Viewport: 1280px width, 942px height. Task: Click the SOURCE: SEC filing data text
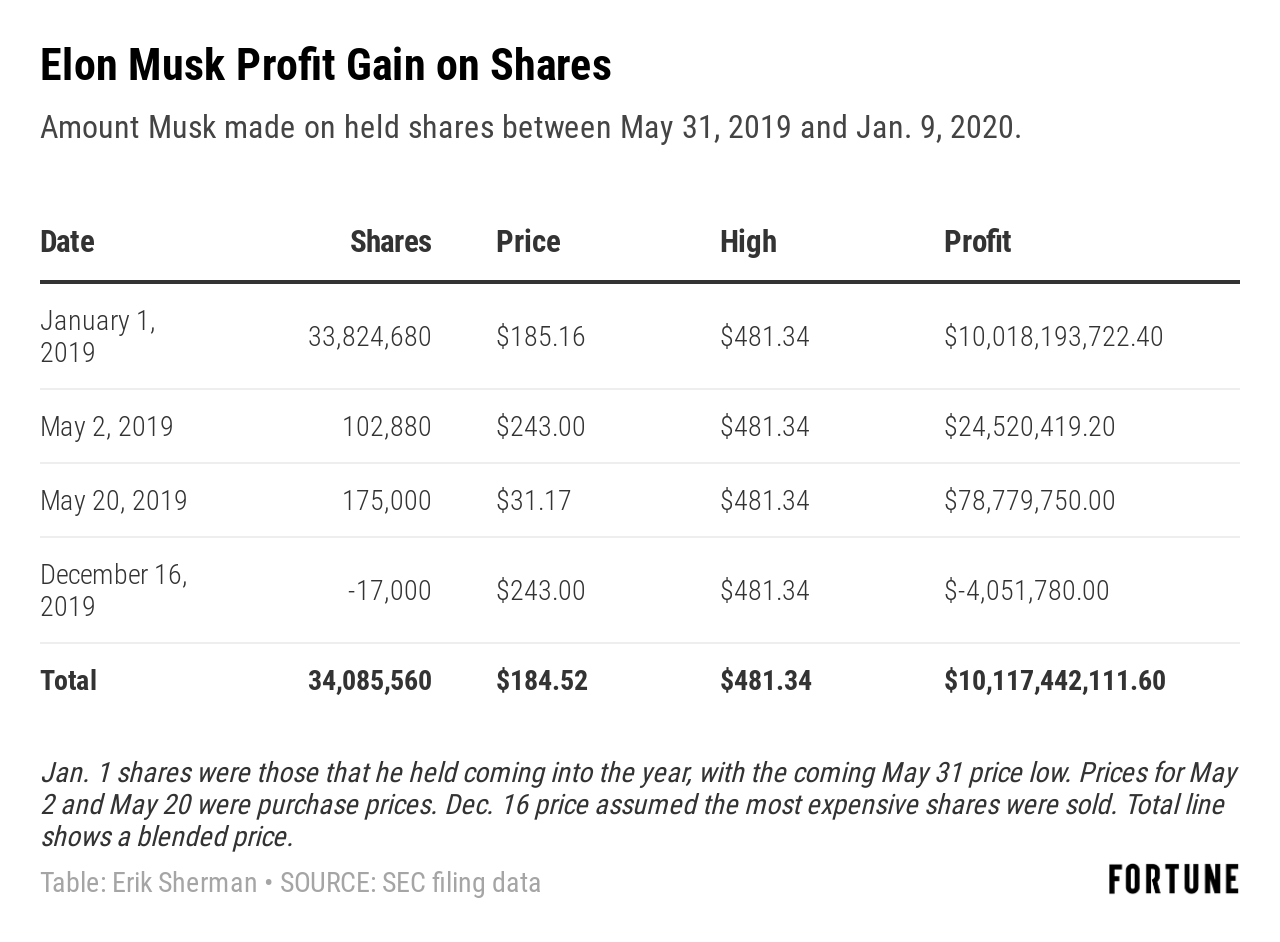pos(410,883)
